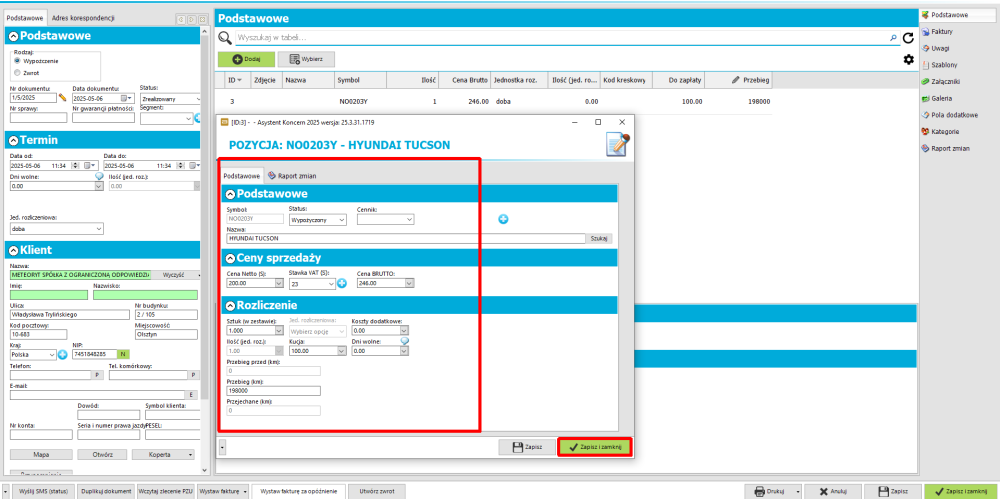Click the Przebieg (km) field showing 198000

tap(274, 391)
